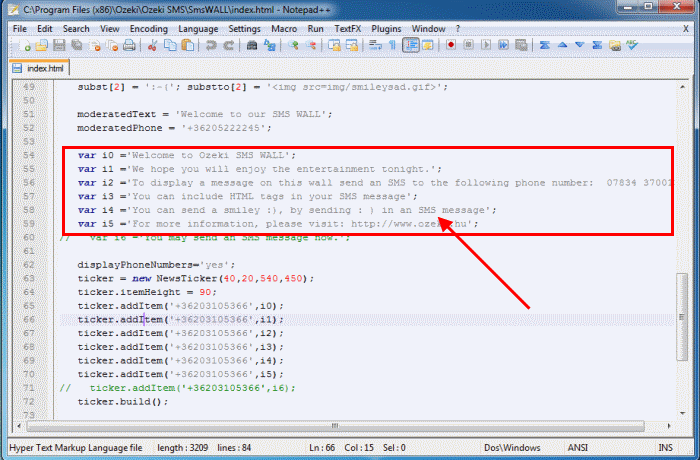Click the horizontal scrollbar left arrow
Viewport: 700px width, 460px height.
[19, 426]
